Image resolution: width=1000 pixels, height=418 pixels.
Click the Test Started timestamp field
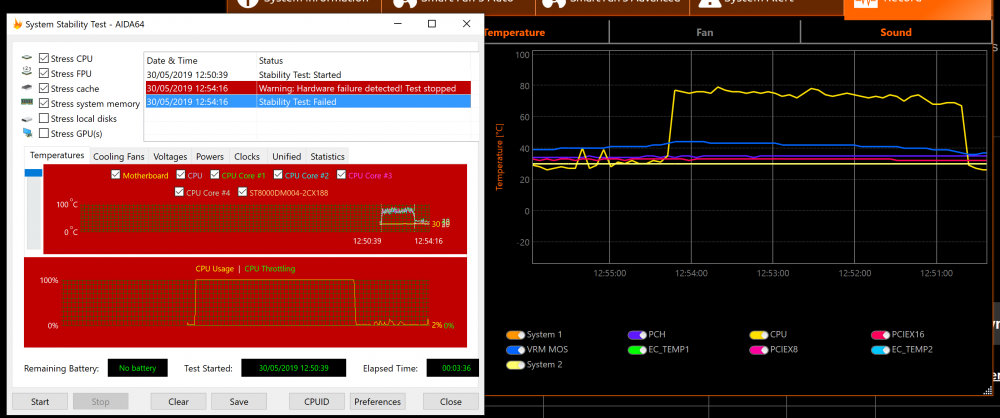(293, 368)
